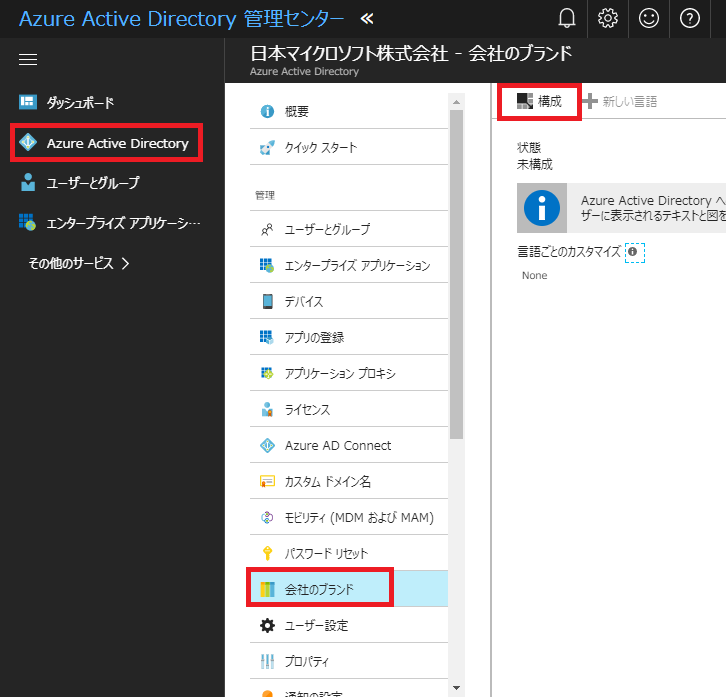Toggle the hamburger menu in sidebar
Image resolution: width=726 pixels, height=697 pixels.
coord(28,60)
